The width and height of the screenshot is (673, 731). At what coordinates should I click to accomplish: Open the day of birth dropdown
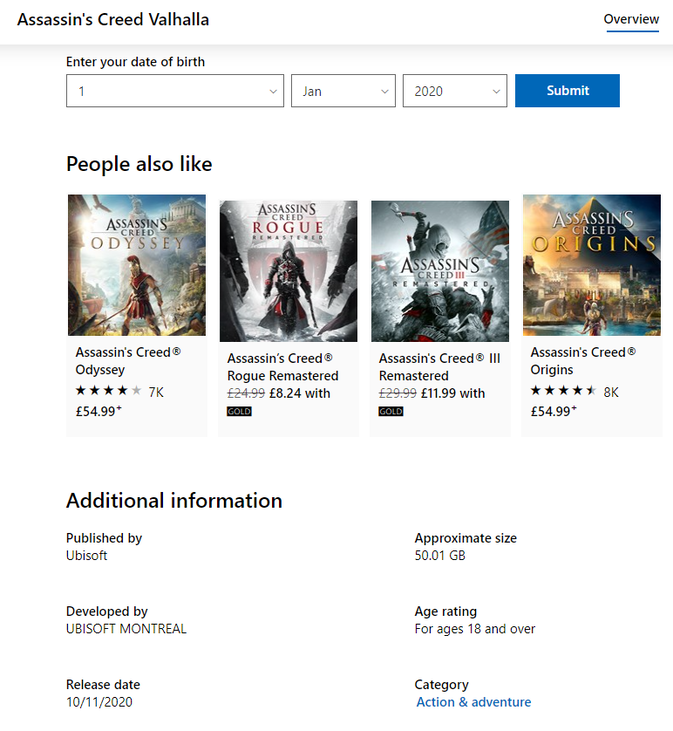[x=175, y=90]
